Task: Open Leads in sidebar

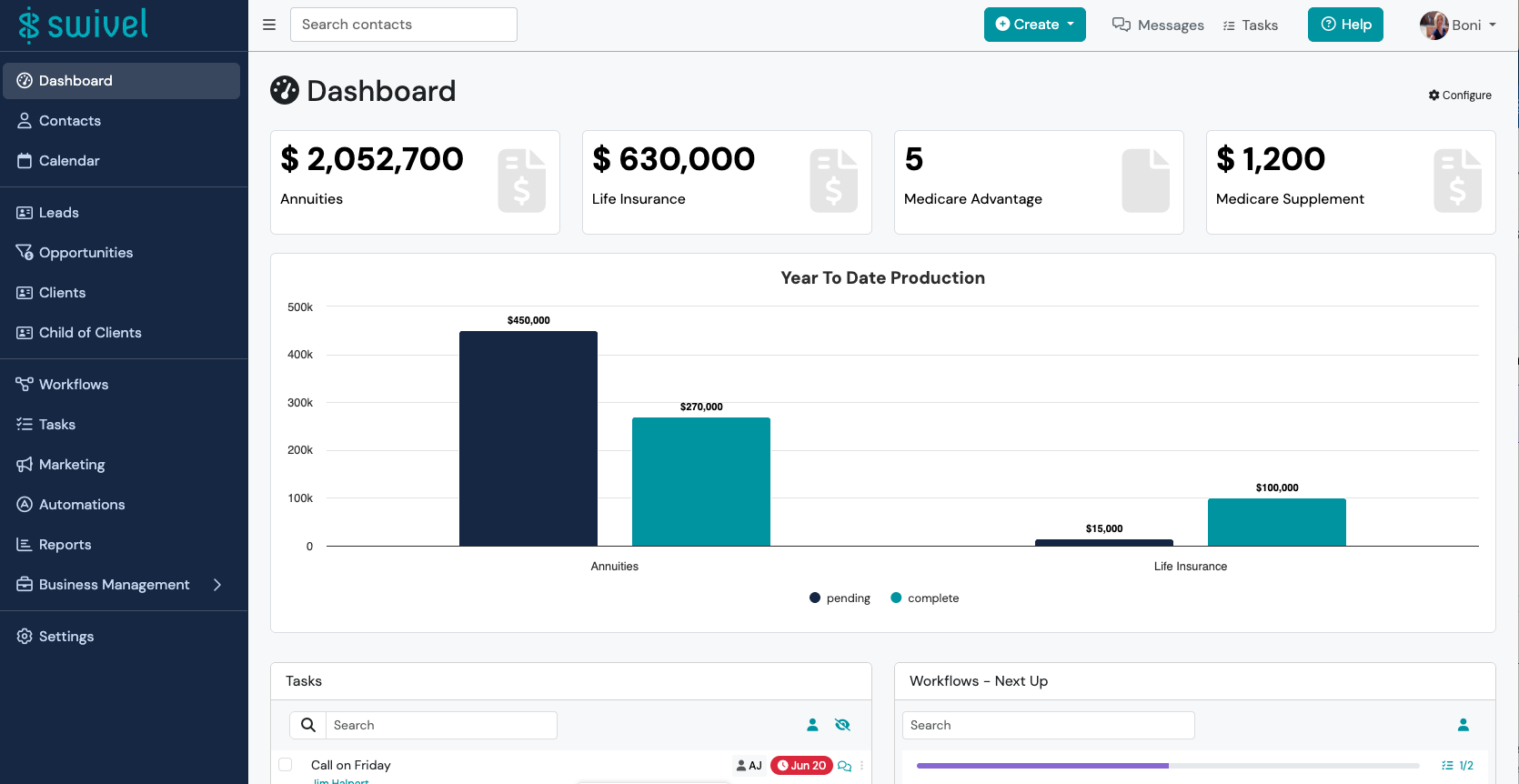Action: [122, 213]
